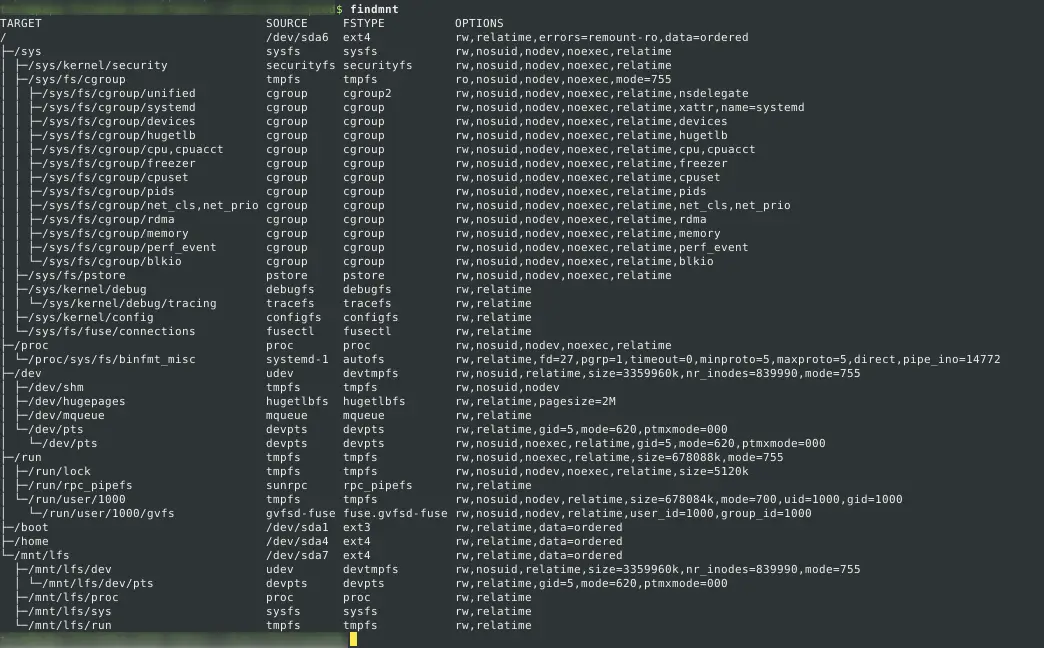This screenshot has height=648, width=1044.
Task: Click the /sys/fs/cgroup/devices target
Action: pyautogui.click(x=119, y=121)
